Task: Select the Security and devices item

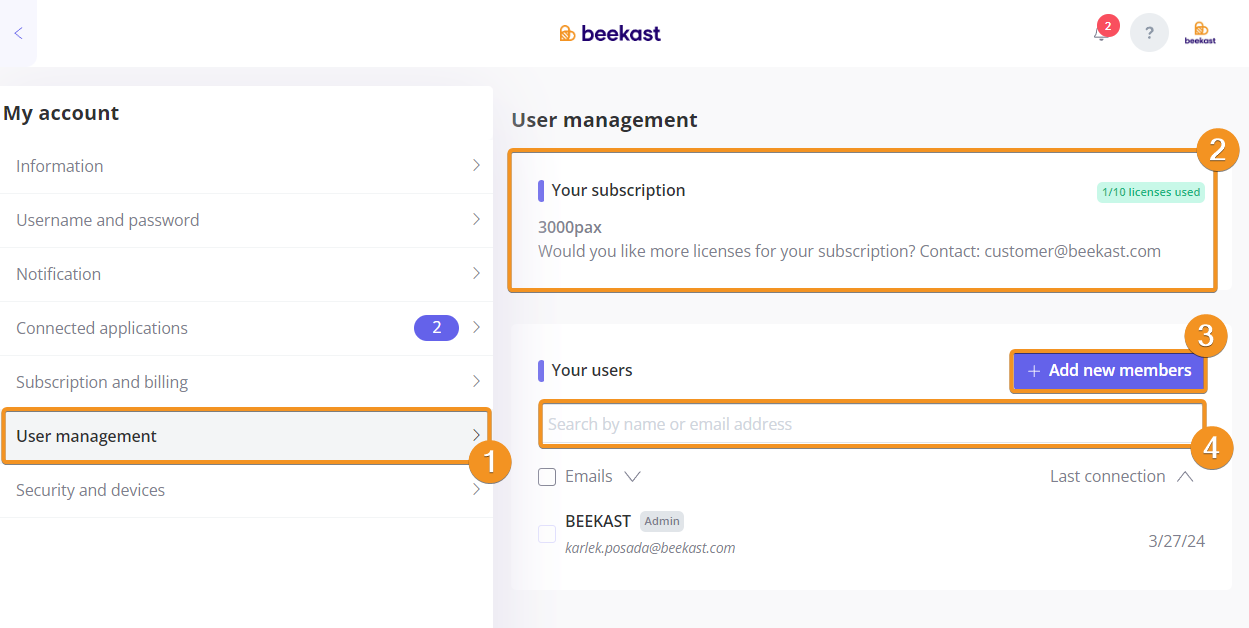Action: (x=246, y=490)
